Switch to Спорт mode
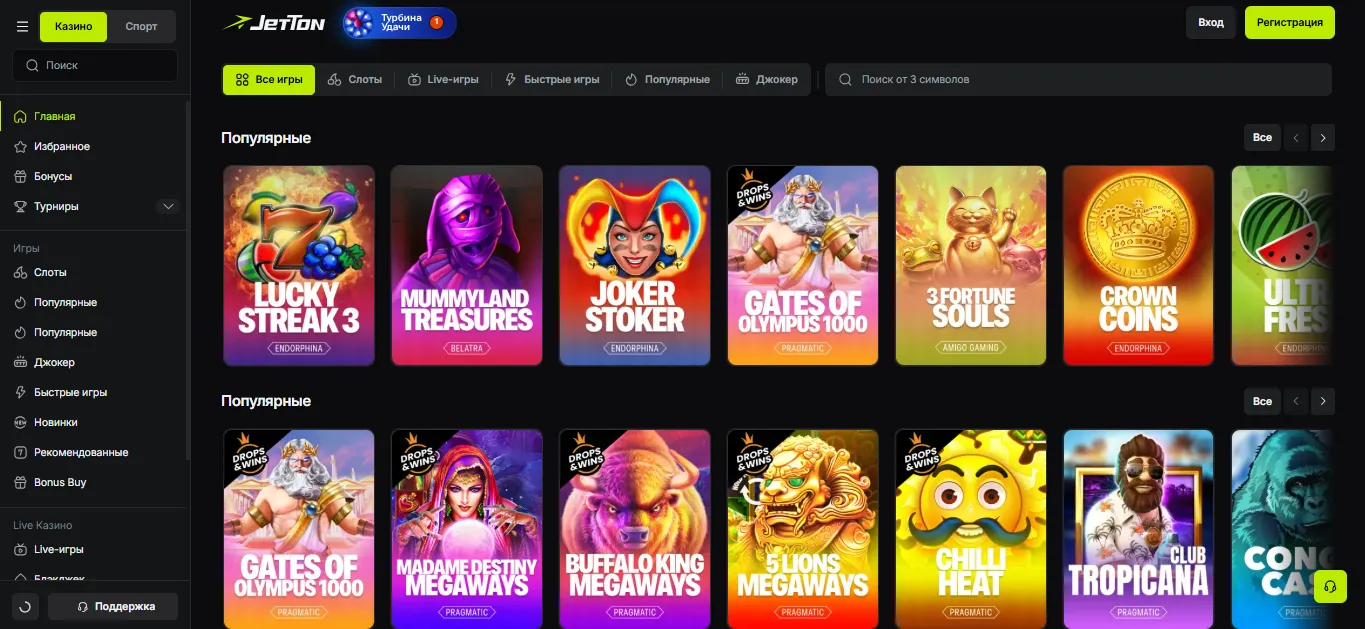 (x=141, y=27)
